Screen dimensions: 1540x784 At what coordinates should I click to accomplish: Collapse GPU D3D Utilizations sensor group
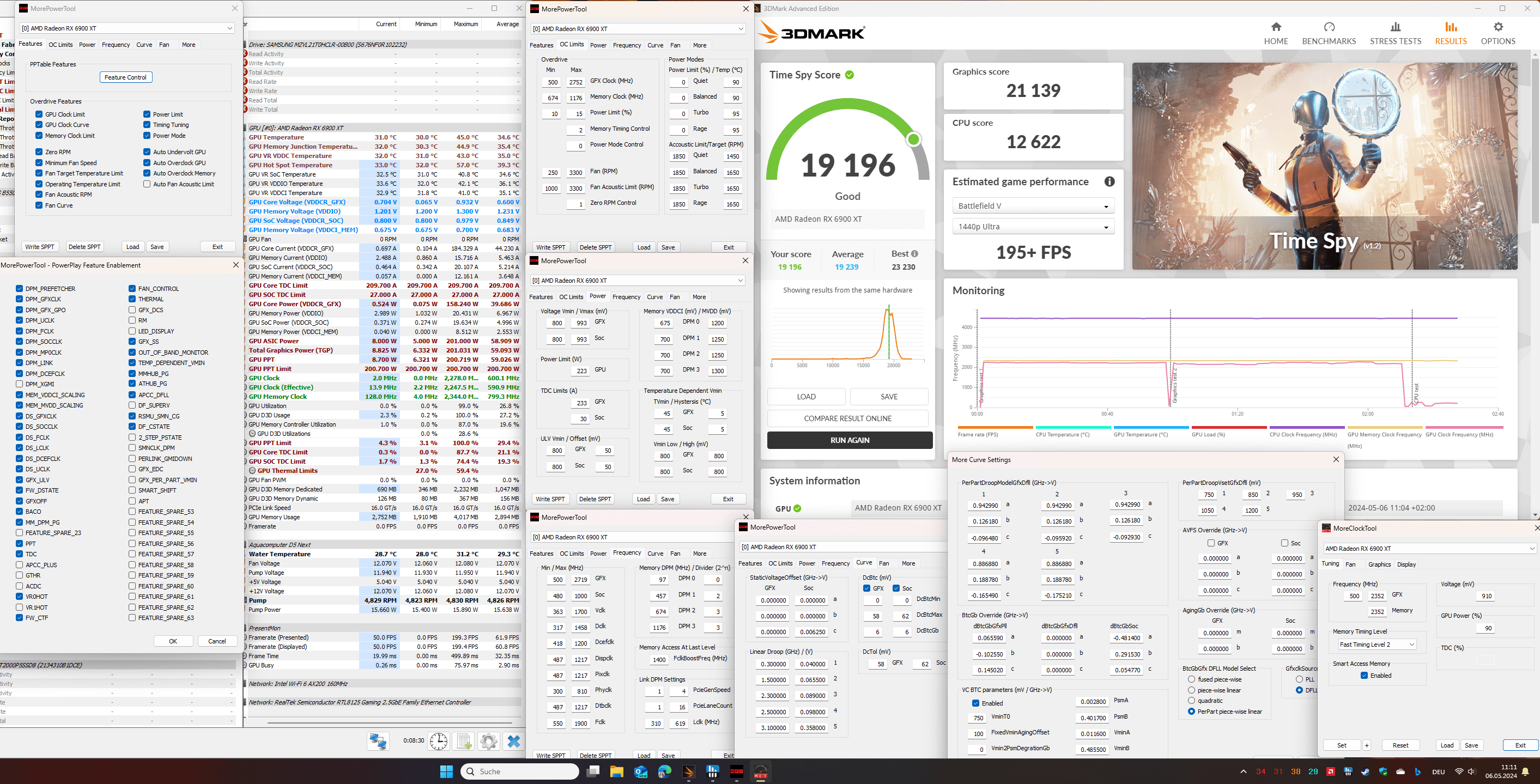click(252, 434)
